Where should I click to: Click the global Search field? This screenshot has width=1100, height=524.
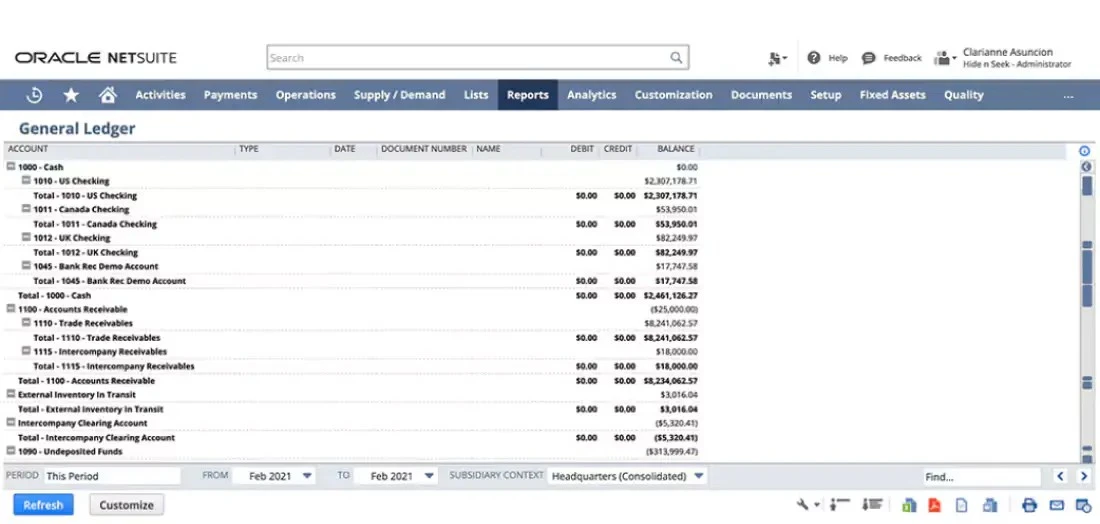478,58
